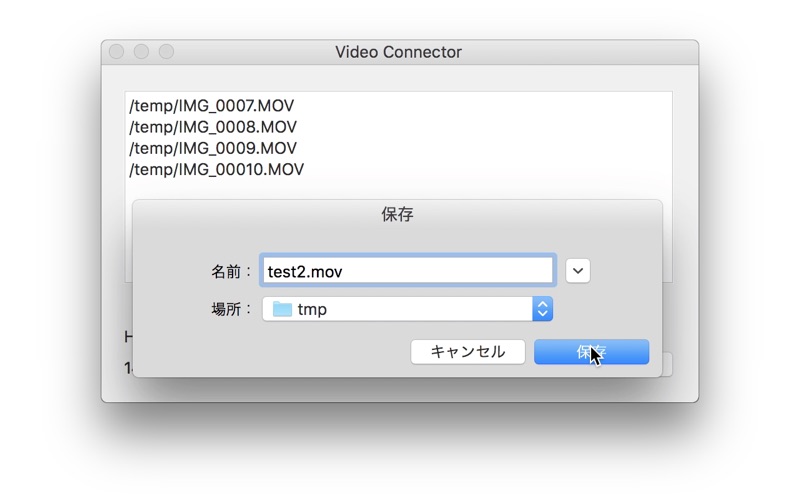Select /temp/IMG_00010.MOV in the file list
The height and width of the screenshot is (500, 800).
point(216,169)
